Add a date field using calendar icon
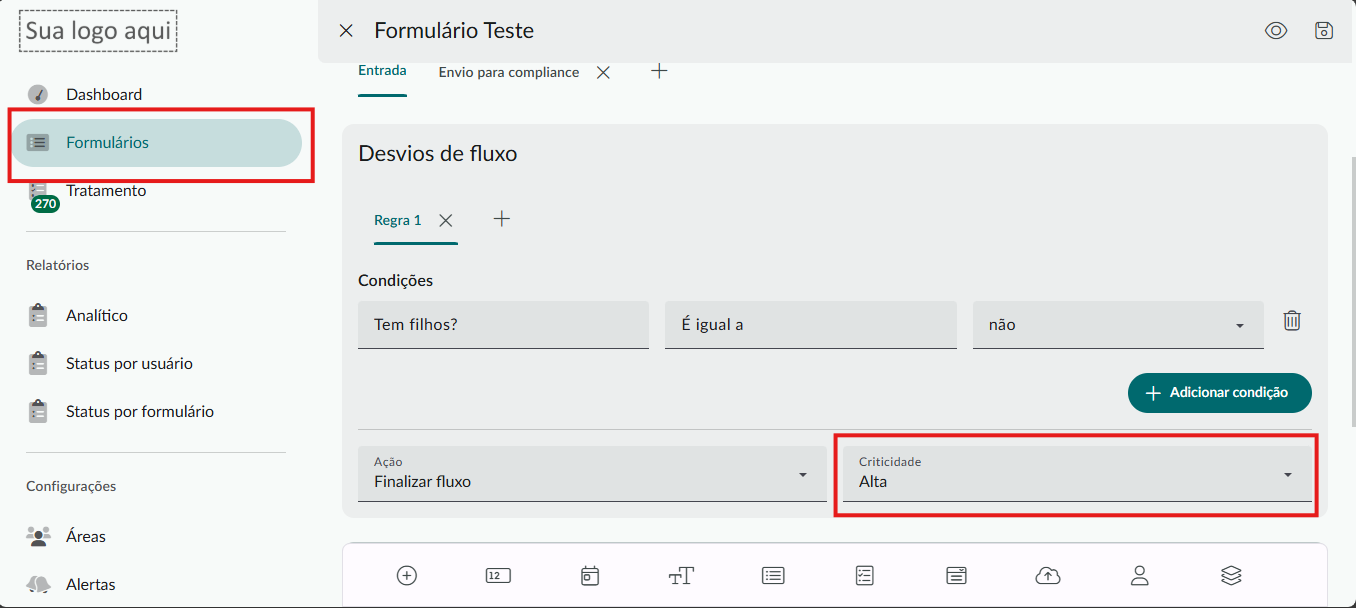 pos(590,575)
